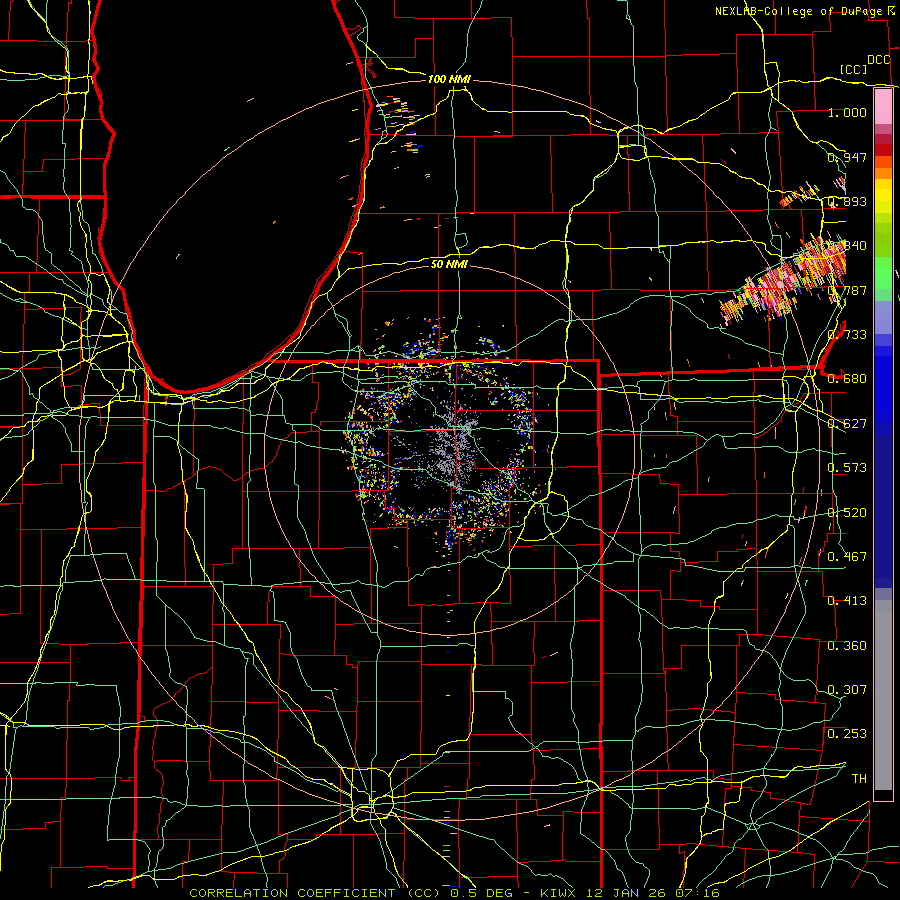Click the 50 NMI range ring label

tap(449, 264)
